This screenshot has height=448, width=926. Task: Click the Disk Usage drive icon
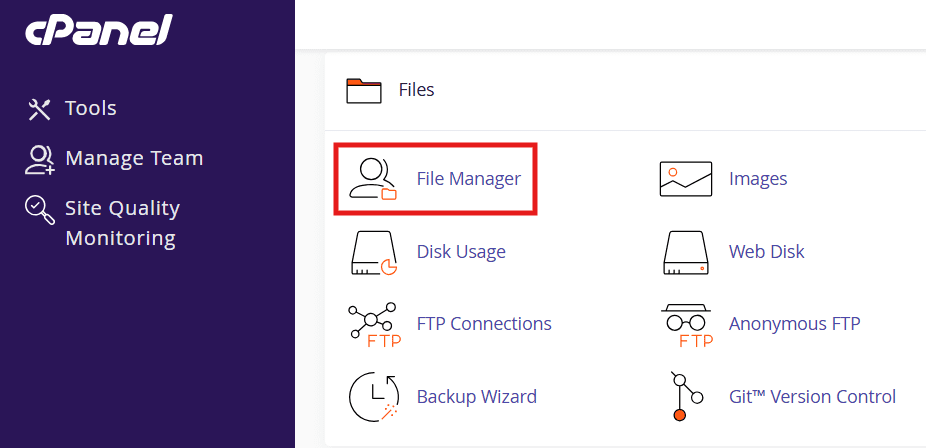coord(373,252)
